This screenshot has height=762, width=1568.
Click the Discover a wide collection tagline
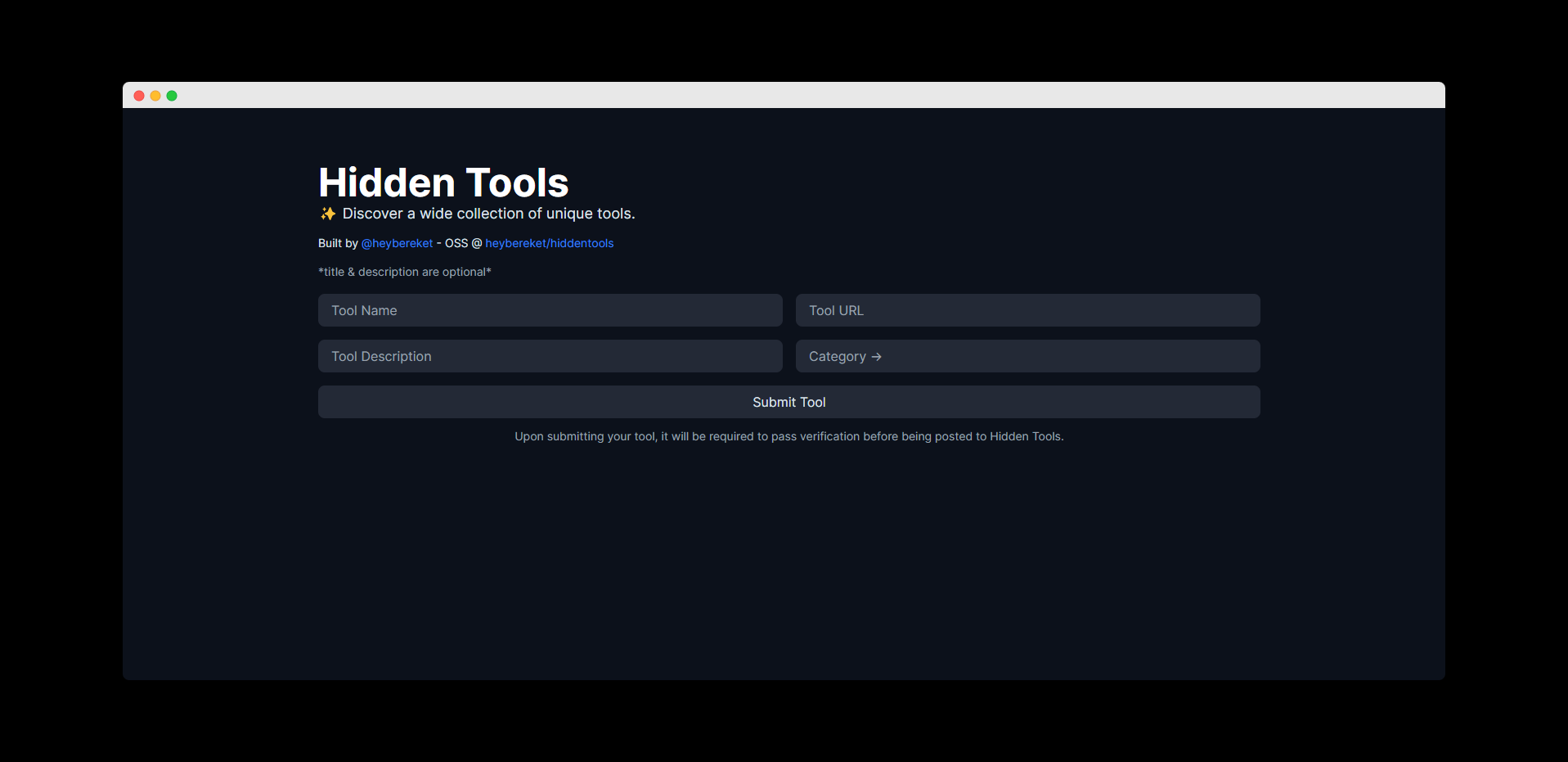(x=487, y=214)
